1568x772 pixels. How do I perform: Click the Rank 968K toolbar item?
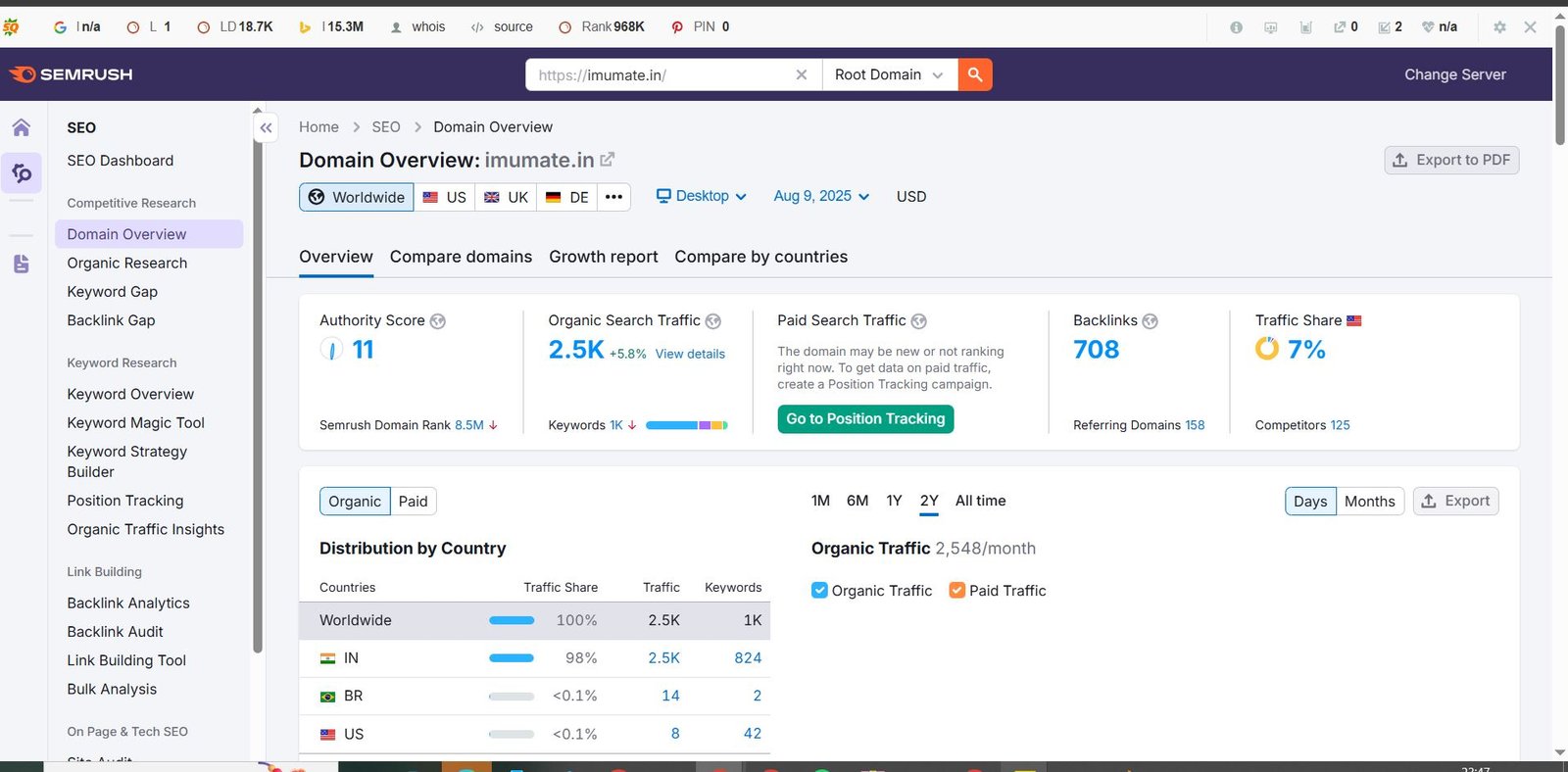pyautogui.click(x=602, y=27)
